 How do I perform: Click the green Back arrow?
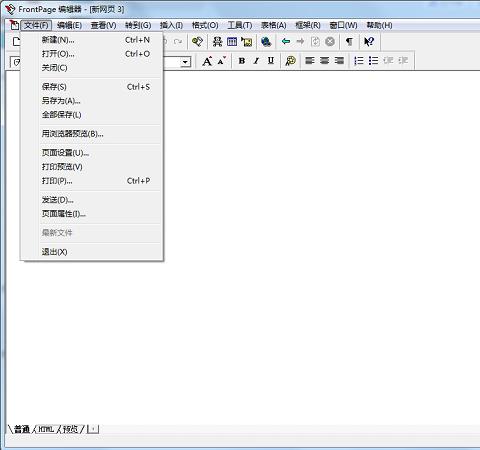(x=286, y=41)
